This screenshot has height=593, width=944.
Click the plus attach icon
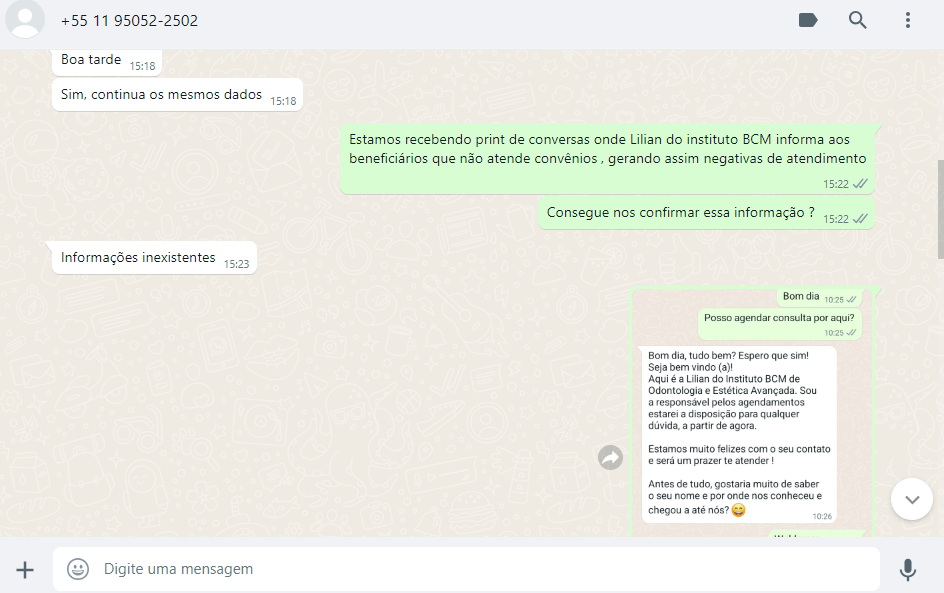tap(25, 570)
